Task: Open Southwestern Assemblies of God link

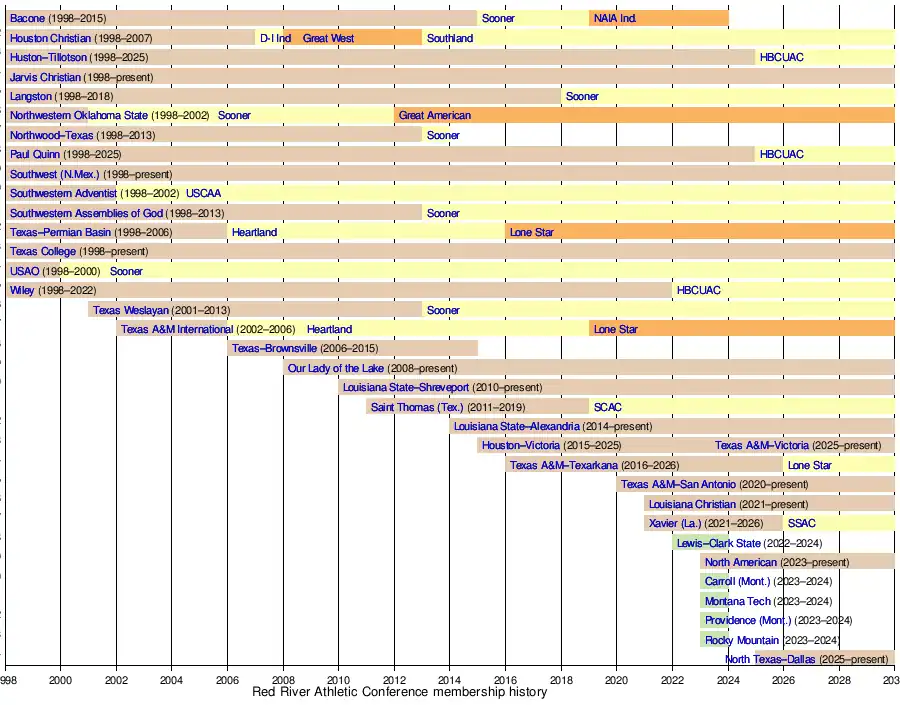Action: point(87,214)
